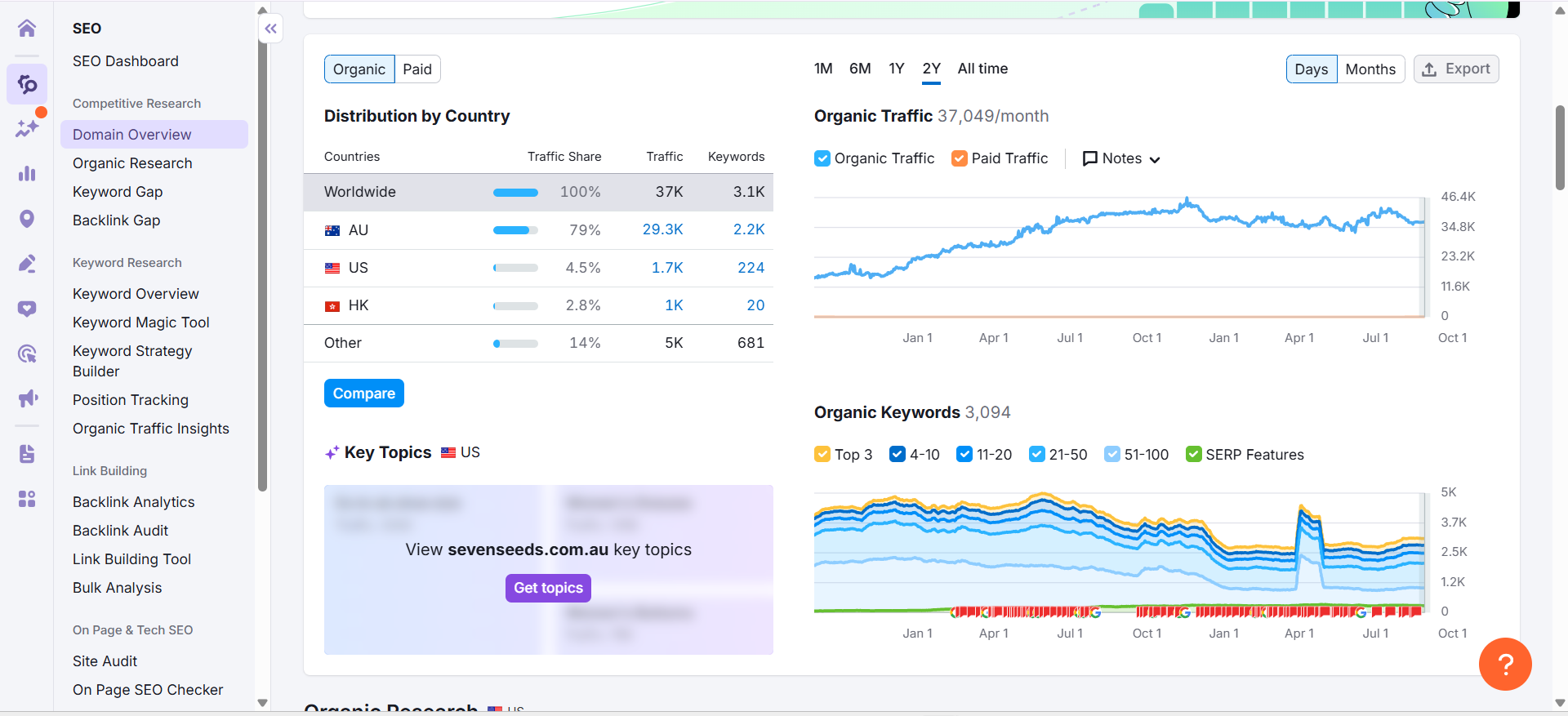
Task: Uncheck the Organic Traffic checkbox
Action: point(822,158)
